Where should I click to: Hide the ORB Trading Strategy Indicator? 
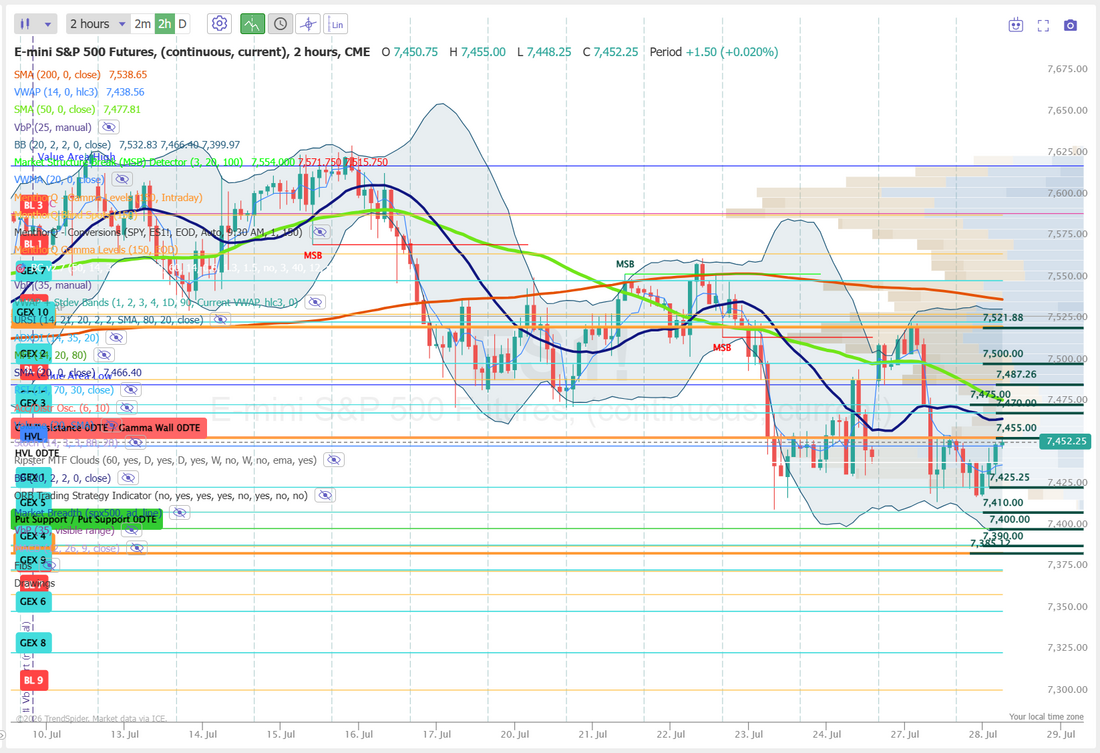point(325,495)
